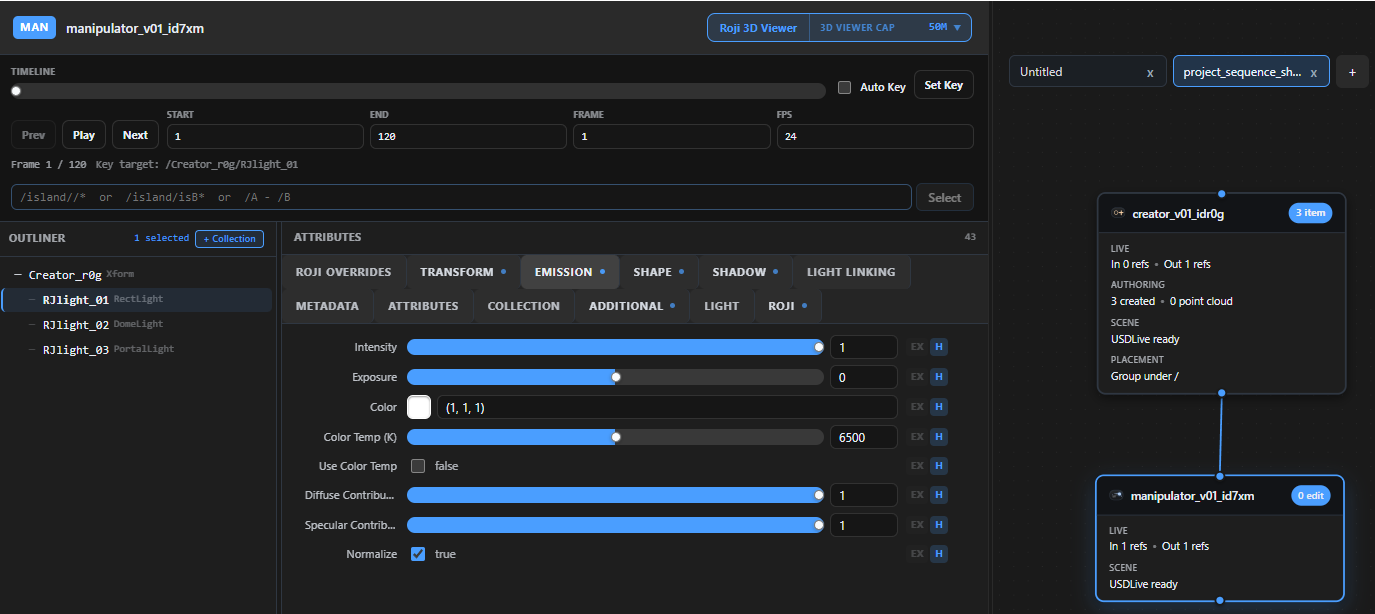Select RJlight_02 DomeLight in outliner
Viewport: 1375px width, 614px height.
point(137,325)
